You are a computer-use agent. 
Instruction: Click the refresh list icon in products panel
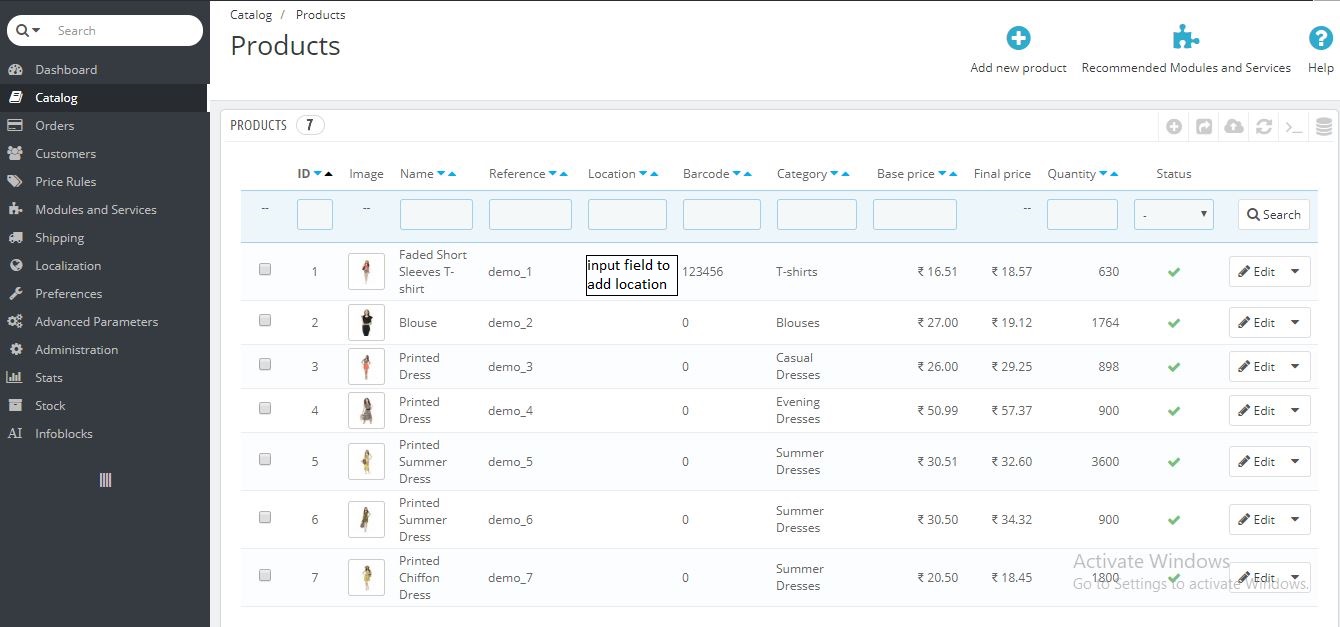[1264, 126]
